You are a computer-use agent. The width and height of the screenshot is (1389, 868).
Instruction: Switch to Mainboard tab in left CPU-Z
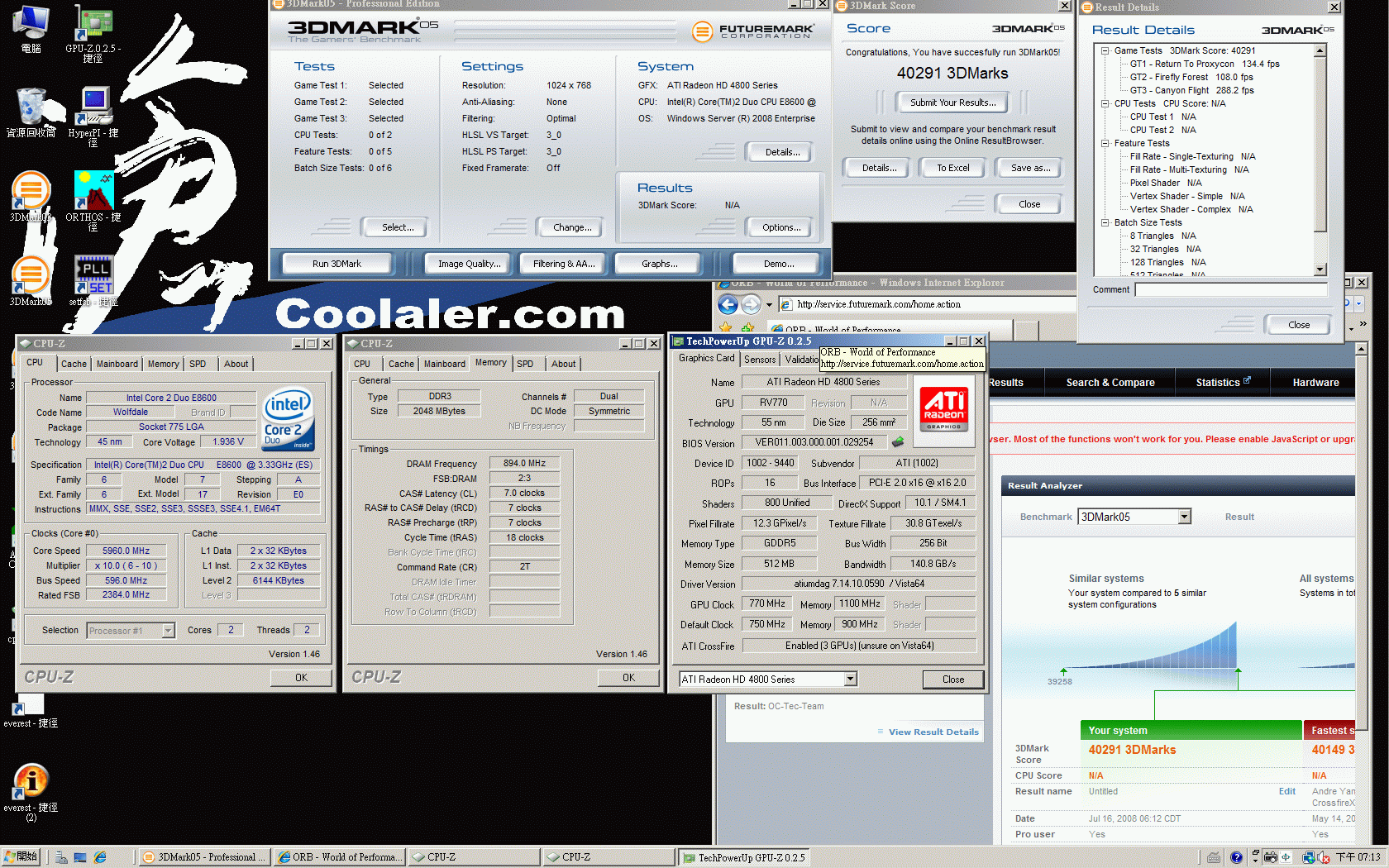pyautogui.click(x=117, y=364)
